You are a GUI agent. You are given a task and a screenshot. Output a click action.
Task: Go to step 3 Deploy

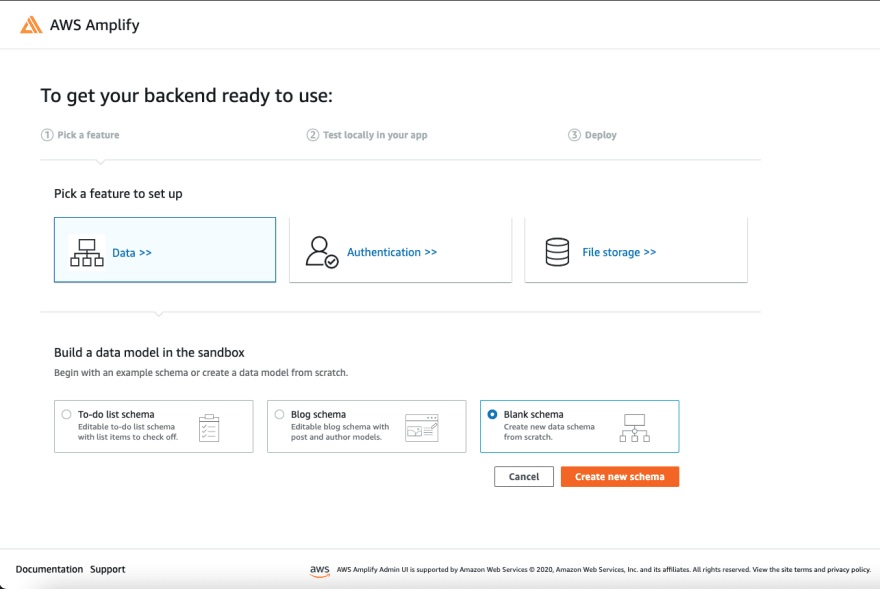[592, 135]
